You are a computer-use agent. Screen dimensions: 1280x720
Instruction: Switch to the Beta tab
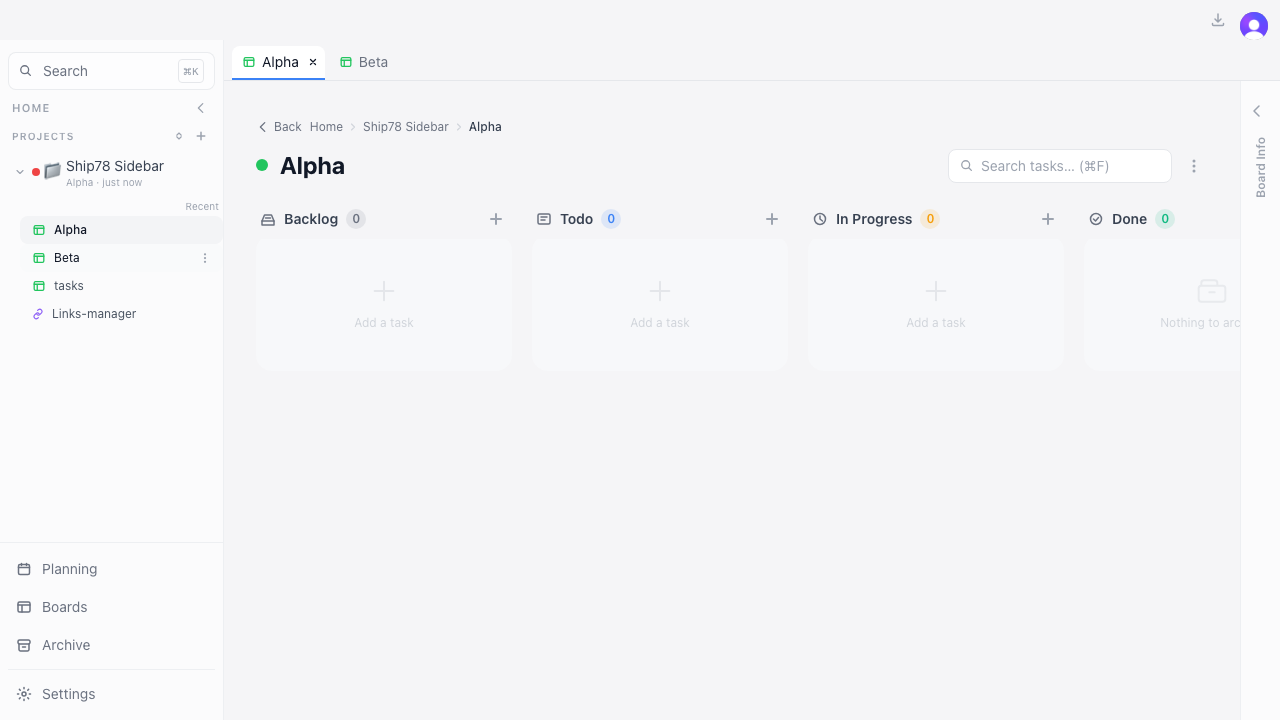click(x=364, y=62)
